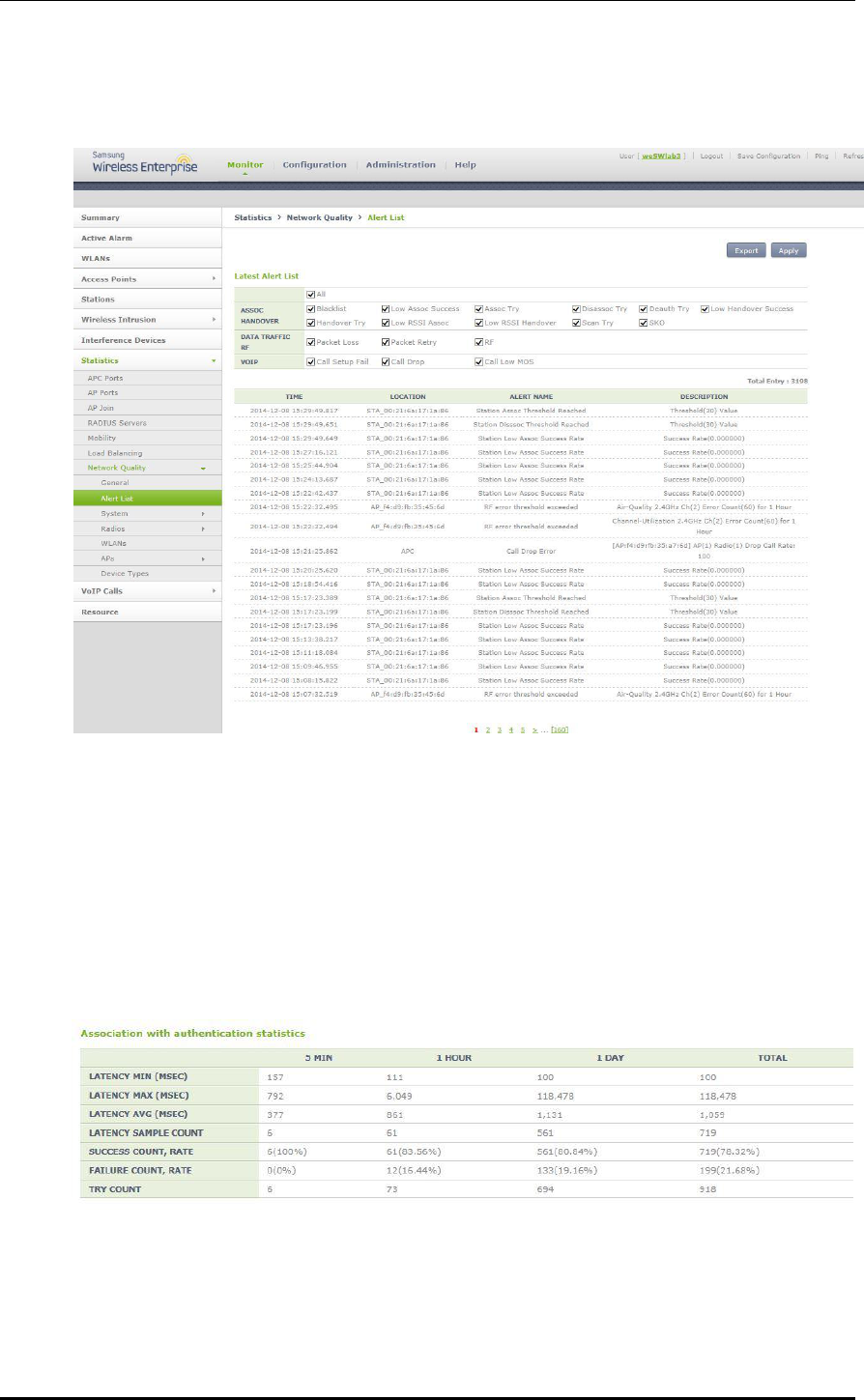This screenshot has width=864, height=1400.
Task: Click the Logout link
Action: tap(711, 156)
